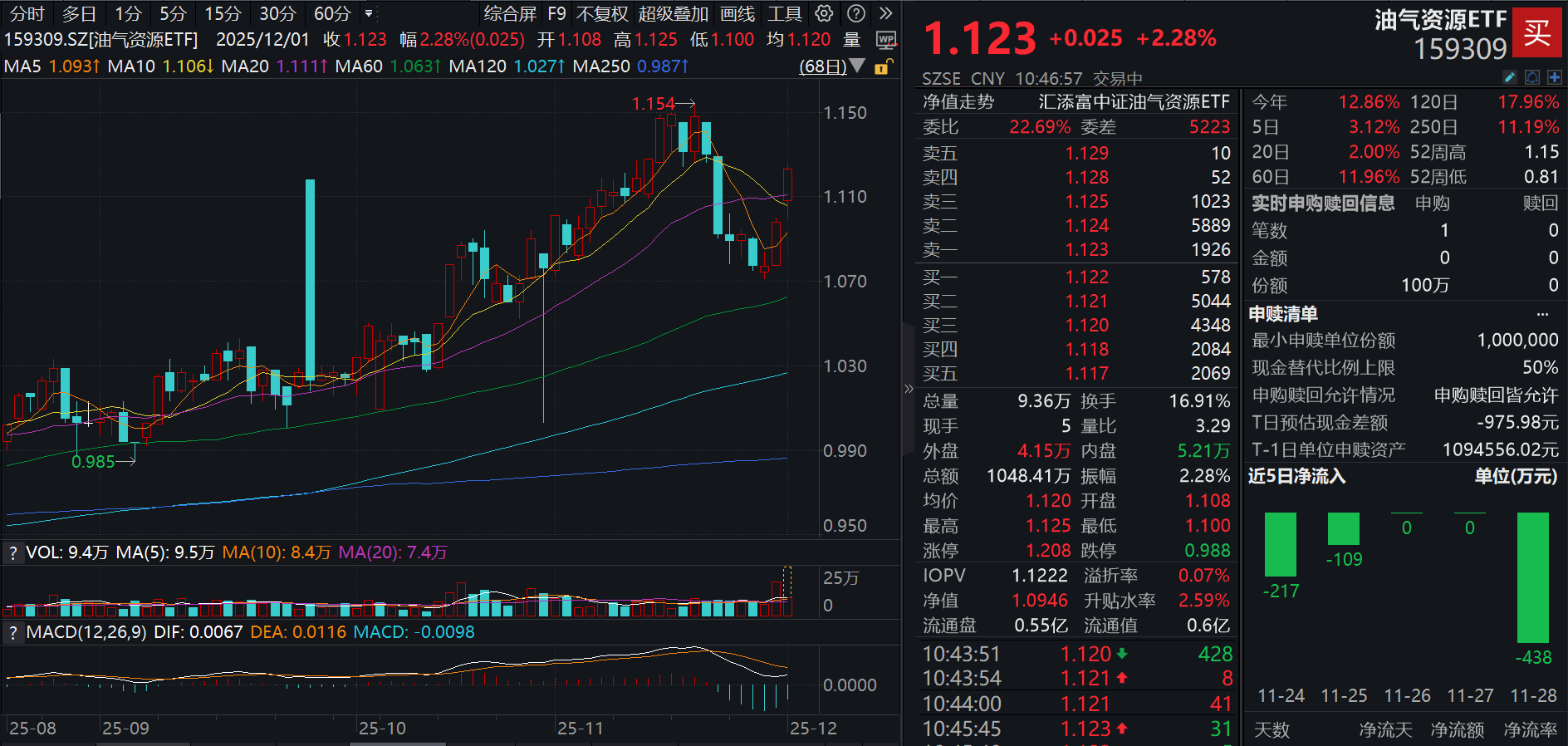The image size is (1568, 746).
Task: Open 申赎清单 more options ellipsis
Action: [x=1542, y=314]
